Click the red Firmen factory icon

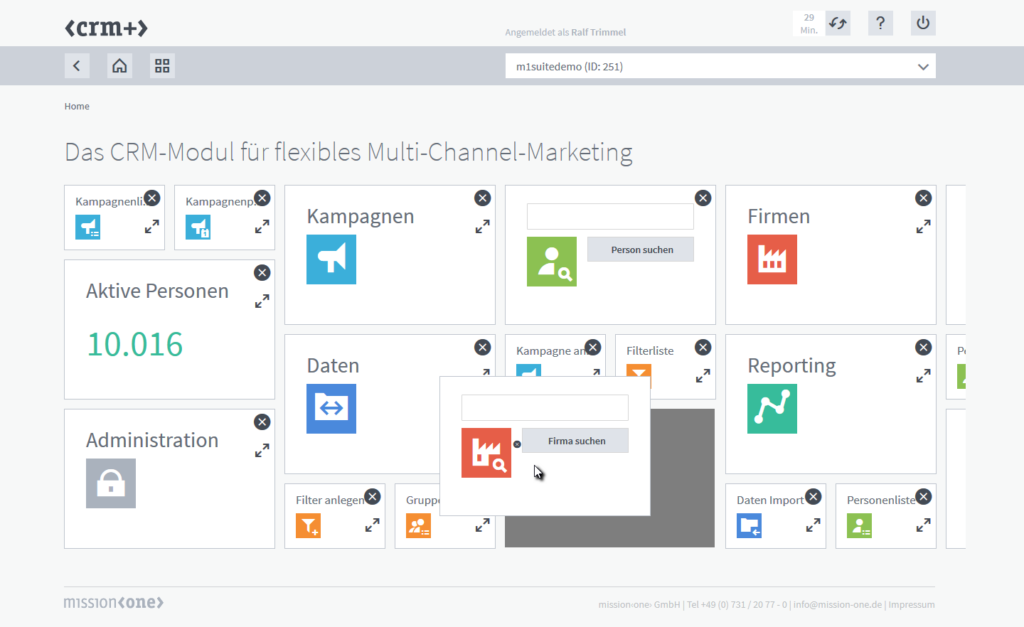click(772, 259)
